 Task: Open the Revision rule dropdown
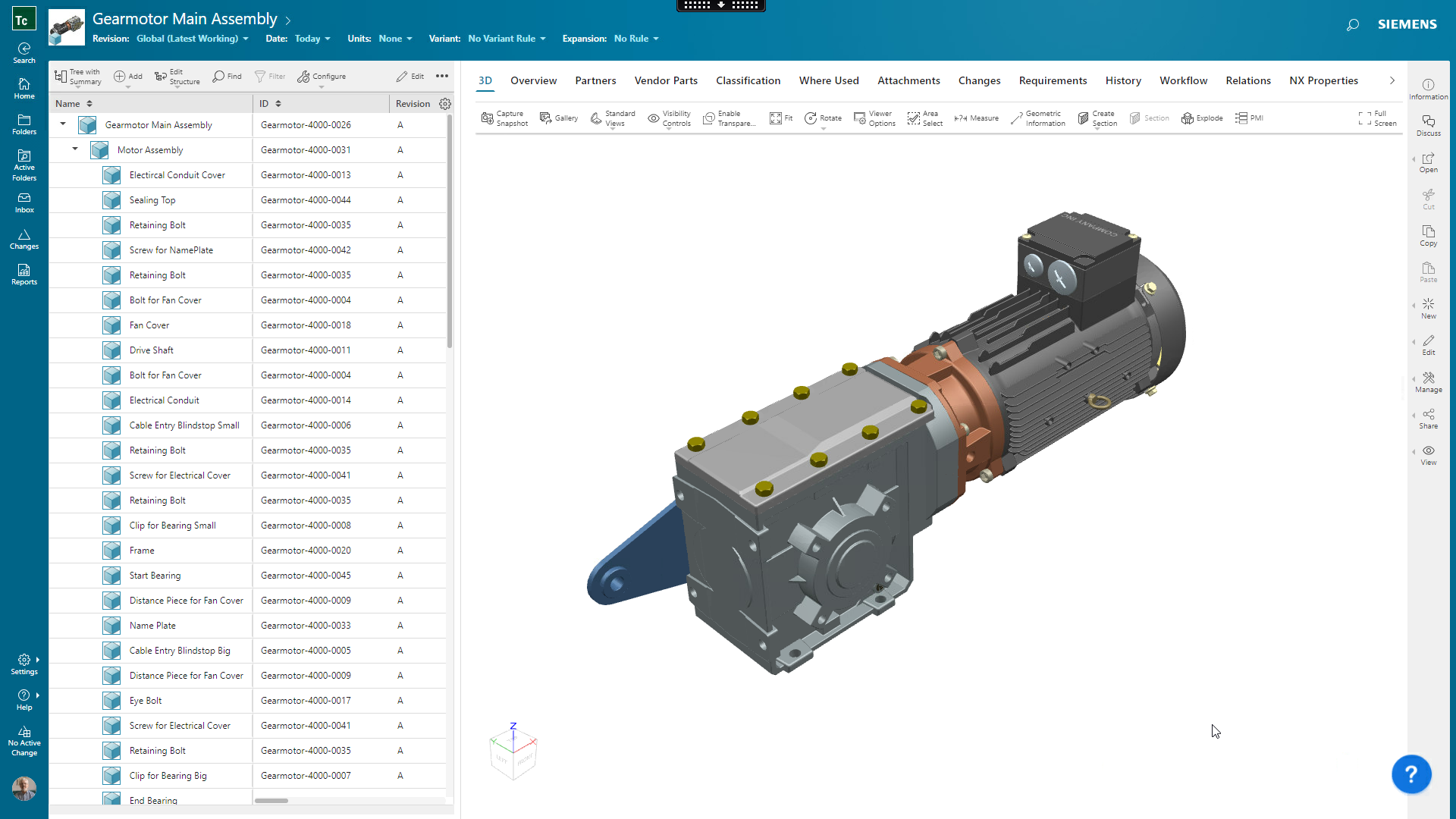(x=193, y=39)
